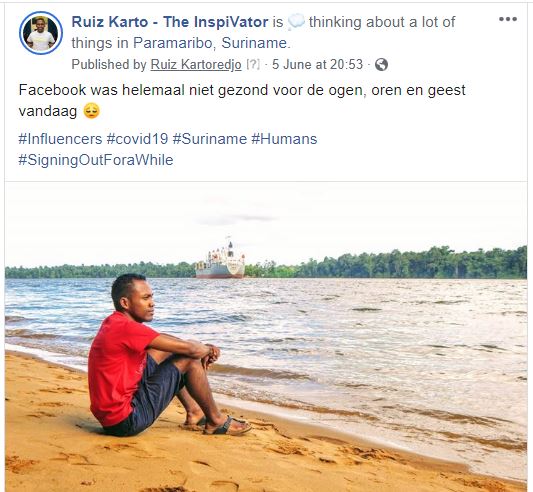Viewport: 533px width, 492px height.
Task: Open the beach photo in full view
Action: (266, 337)
